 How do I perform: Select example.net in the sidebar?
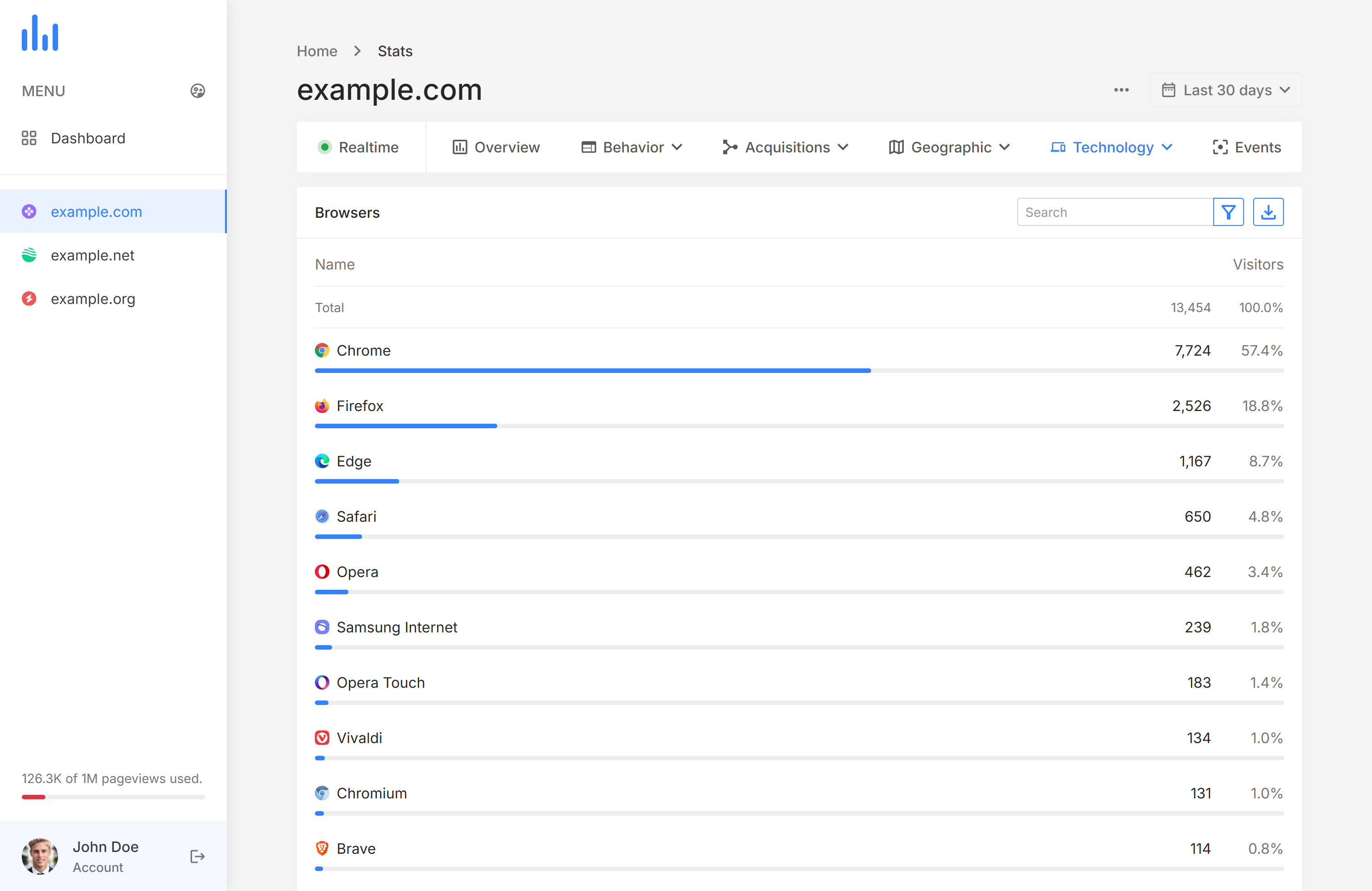(x=92, y=255)
